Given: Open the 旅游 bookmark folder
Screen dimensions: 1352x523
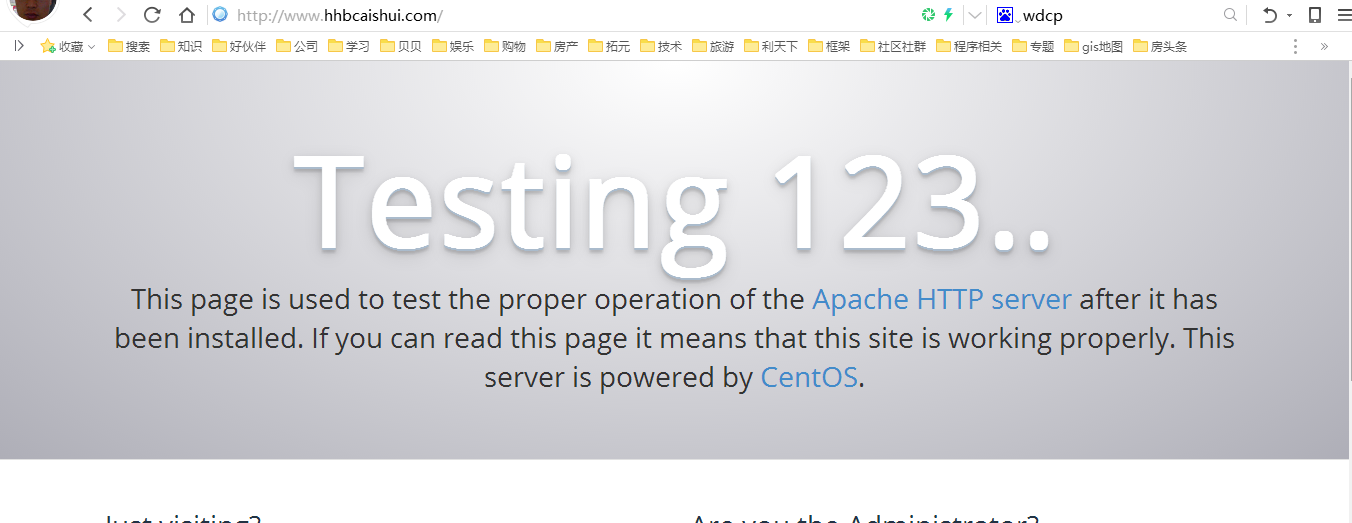Looking at the screenshot, I should coord(713,46).
